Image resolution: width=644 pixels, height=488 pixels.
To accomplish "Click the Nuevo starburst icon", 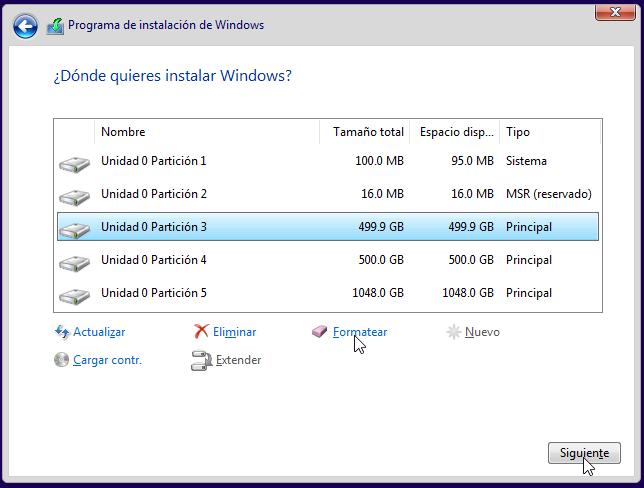I will (453, 332).
